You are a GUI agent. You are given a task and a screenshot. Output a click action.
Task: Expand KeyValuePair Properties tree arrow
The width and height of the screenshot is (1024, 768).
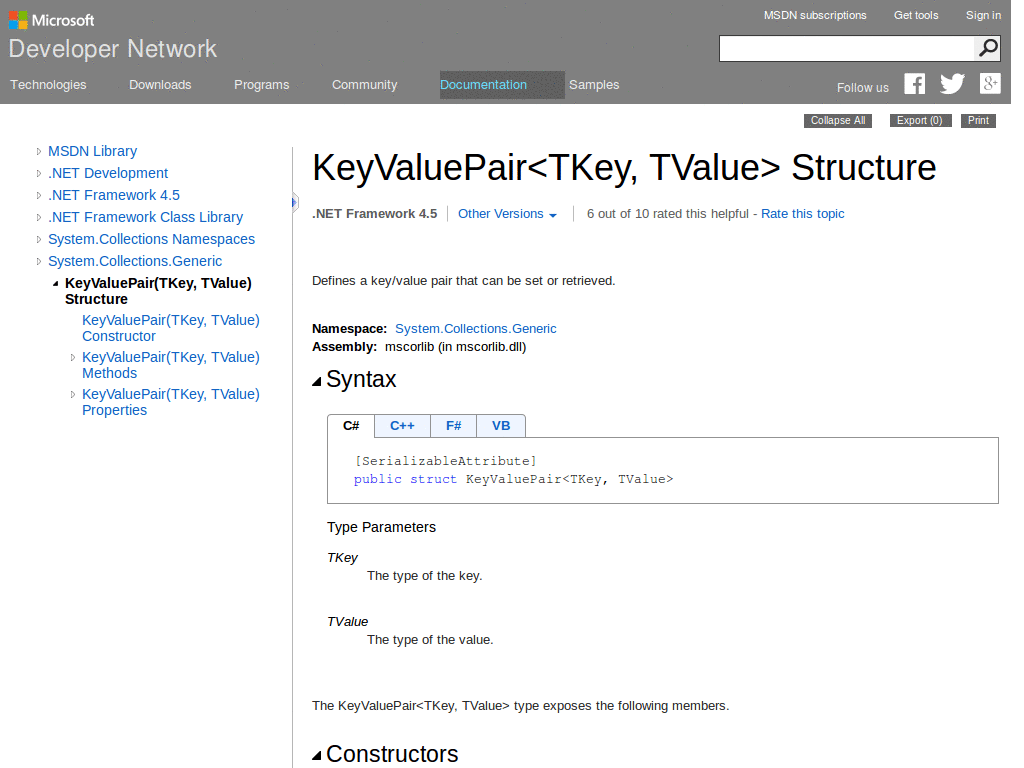pyautogui.click(x=72, y=394)
